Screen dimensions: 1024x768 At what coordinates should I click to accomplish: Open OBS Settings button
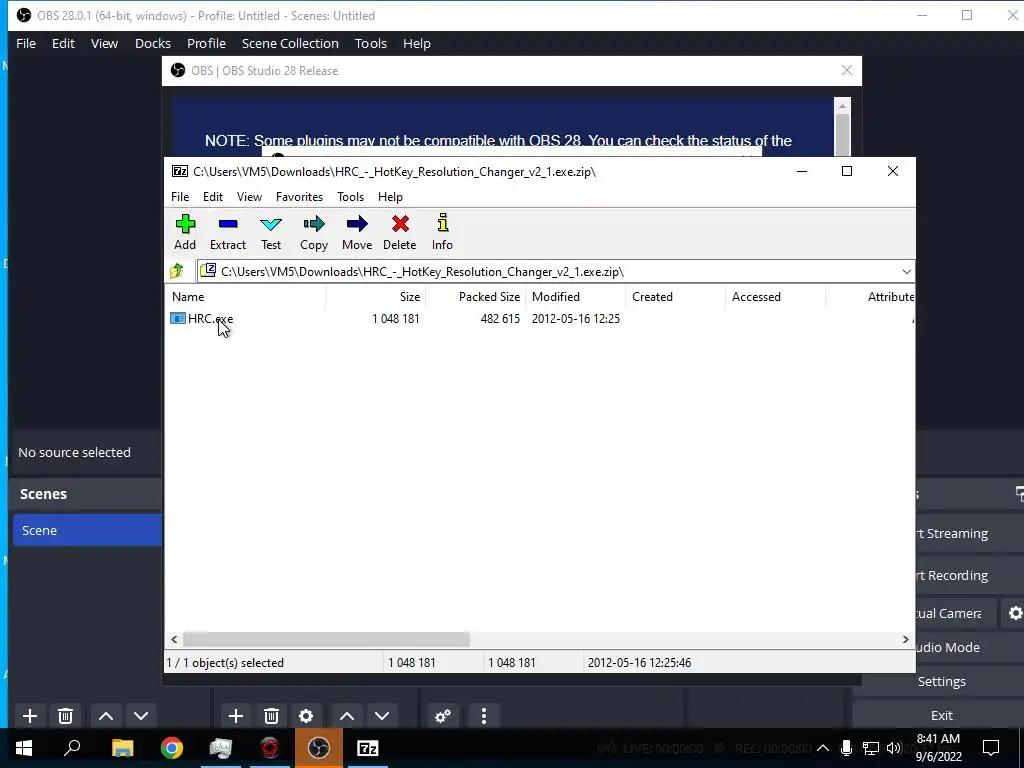tap(941, 681)
